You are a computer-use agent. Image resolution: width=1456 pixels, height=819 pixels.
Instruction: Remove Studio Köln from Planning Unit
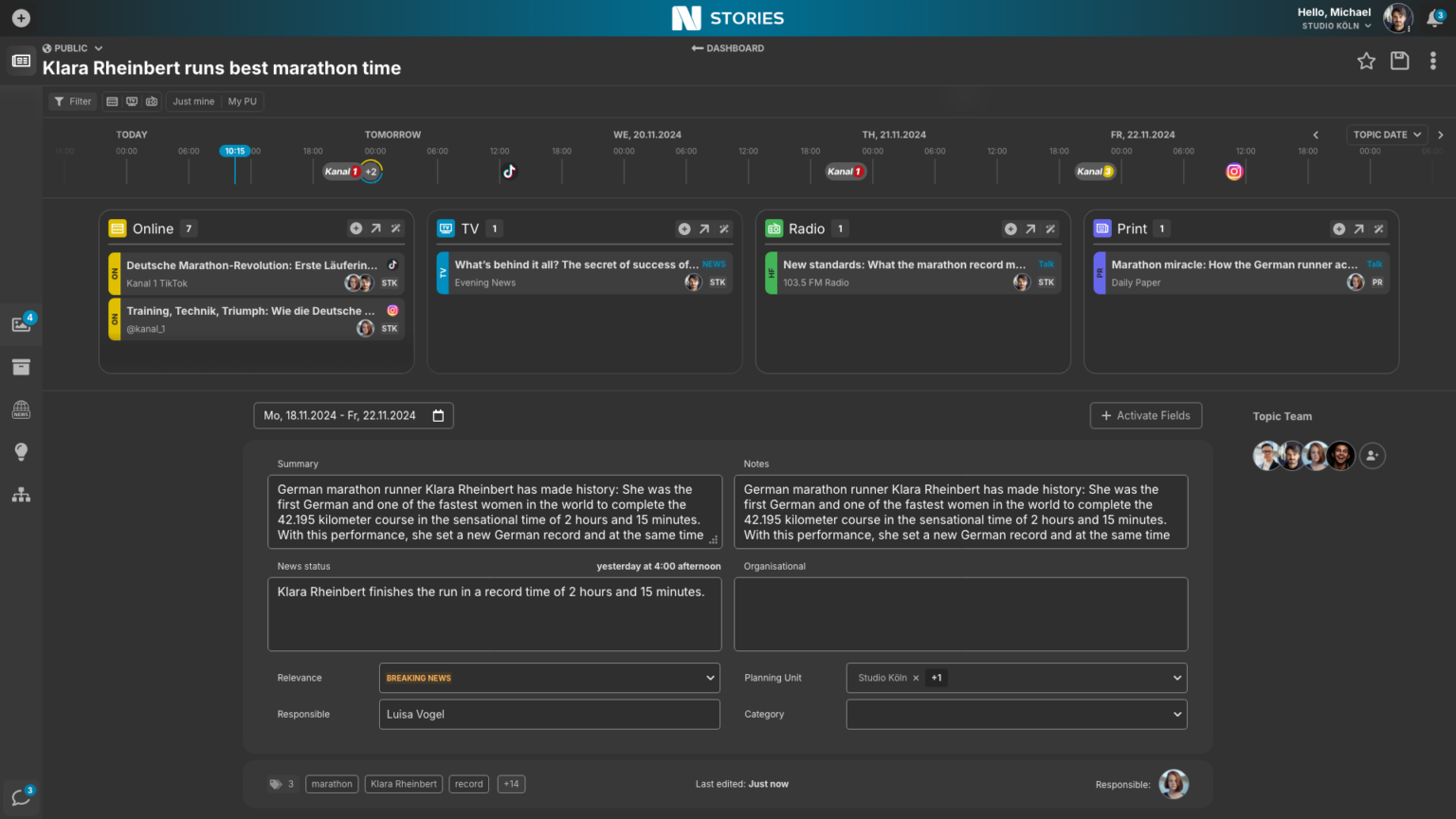pos(916,678)
